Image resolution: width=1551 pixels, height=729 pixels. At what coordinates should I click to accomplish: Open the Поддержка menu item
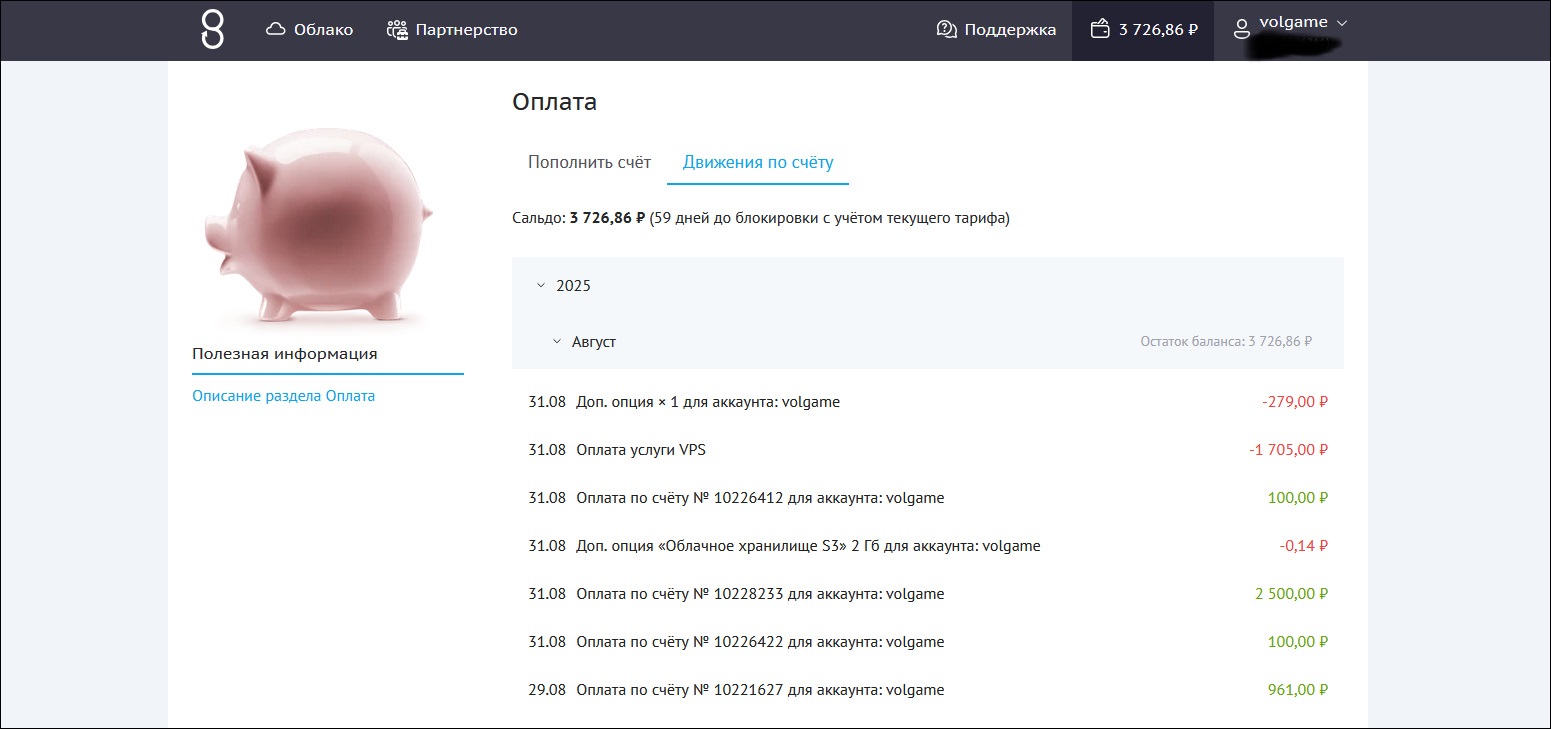tap(996, 30)
